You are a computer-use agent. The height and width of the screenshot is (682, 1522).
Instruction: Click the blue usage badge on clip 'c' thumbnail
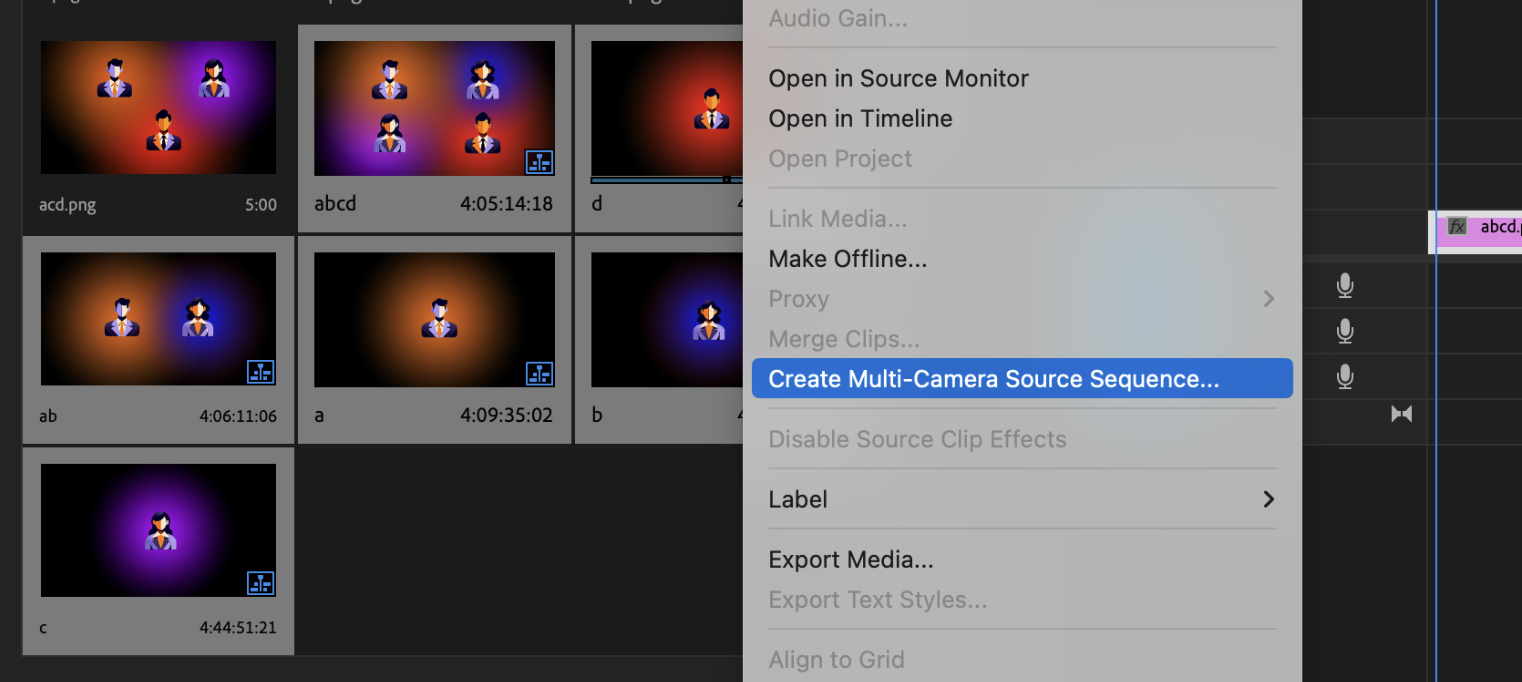[261, 584]
